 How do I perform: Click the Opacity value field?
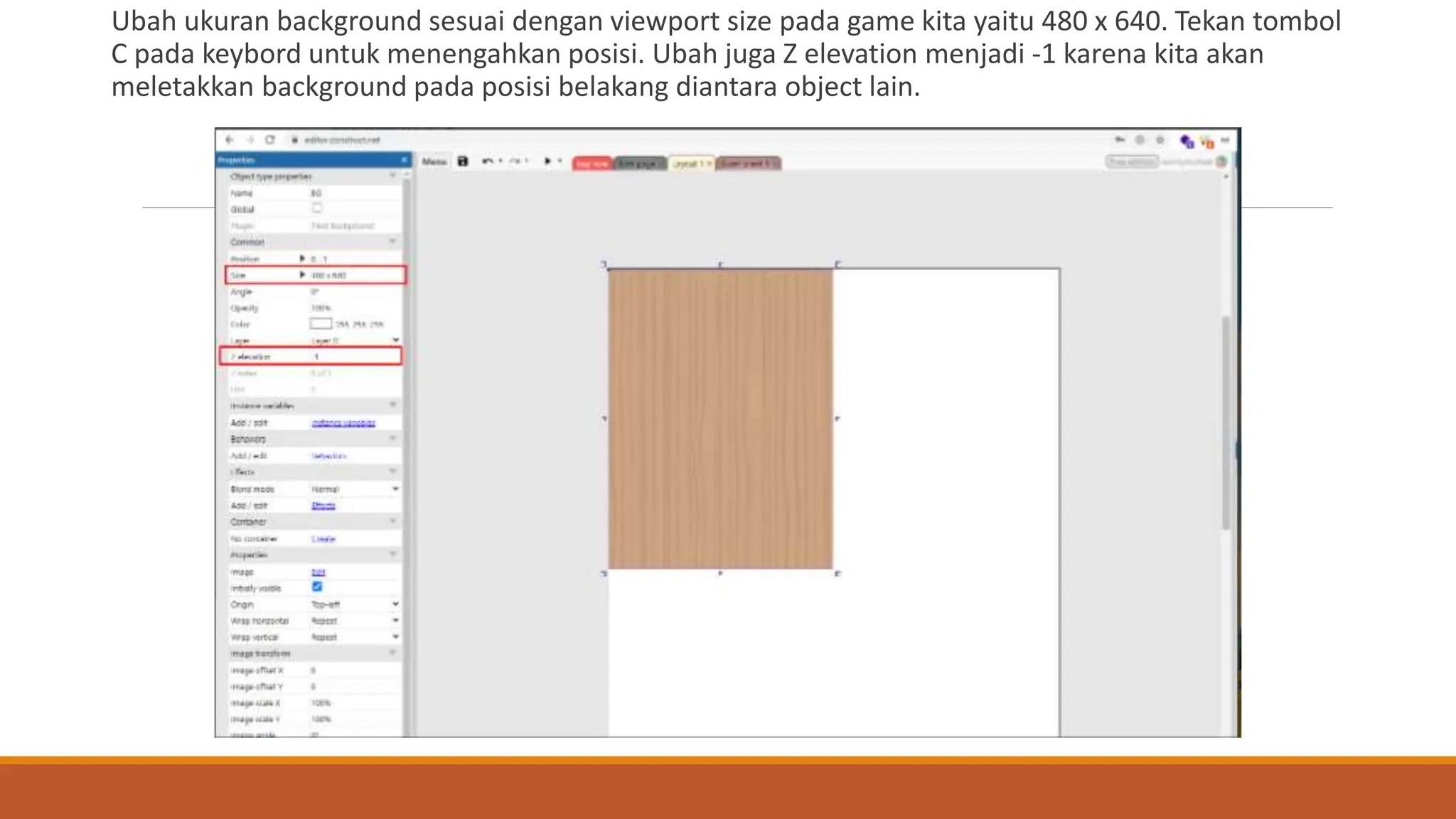tap(354, 308)
